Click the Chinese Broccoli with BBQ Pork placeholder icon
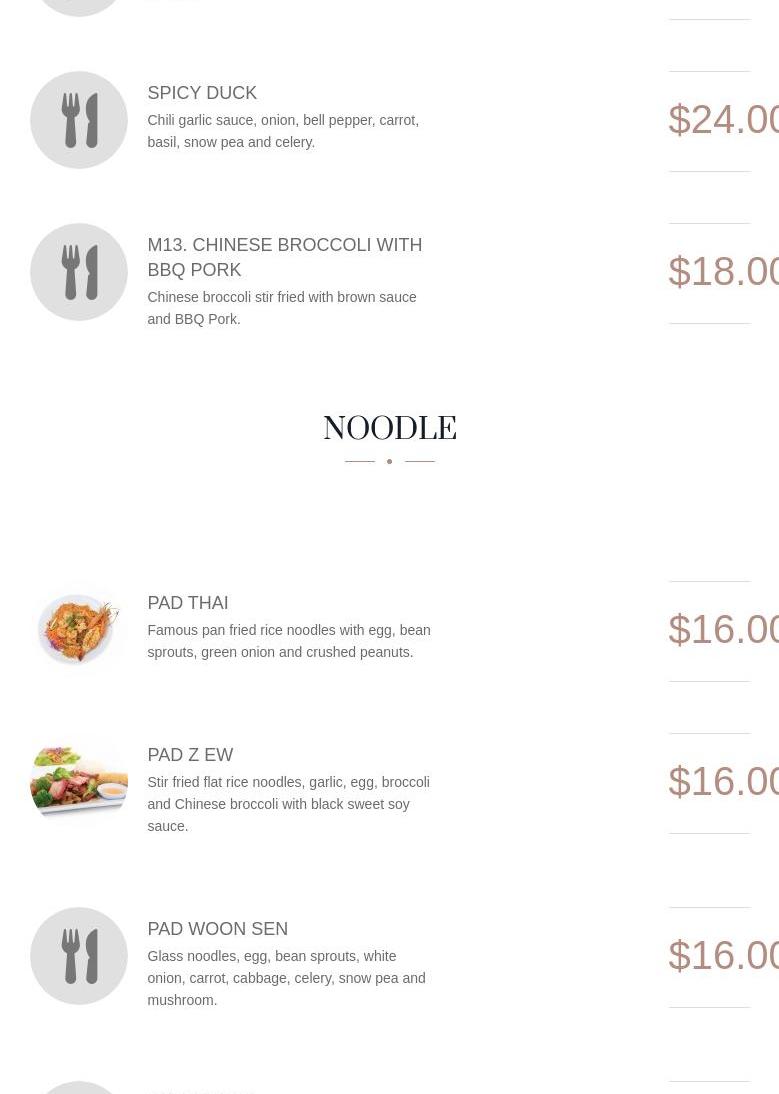Image resolution: width=779 pixels, height=1094 pixels. 79,272
